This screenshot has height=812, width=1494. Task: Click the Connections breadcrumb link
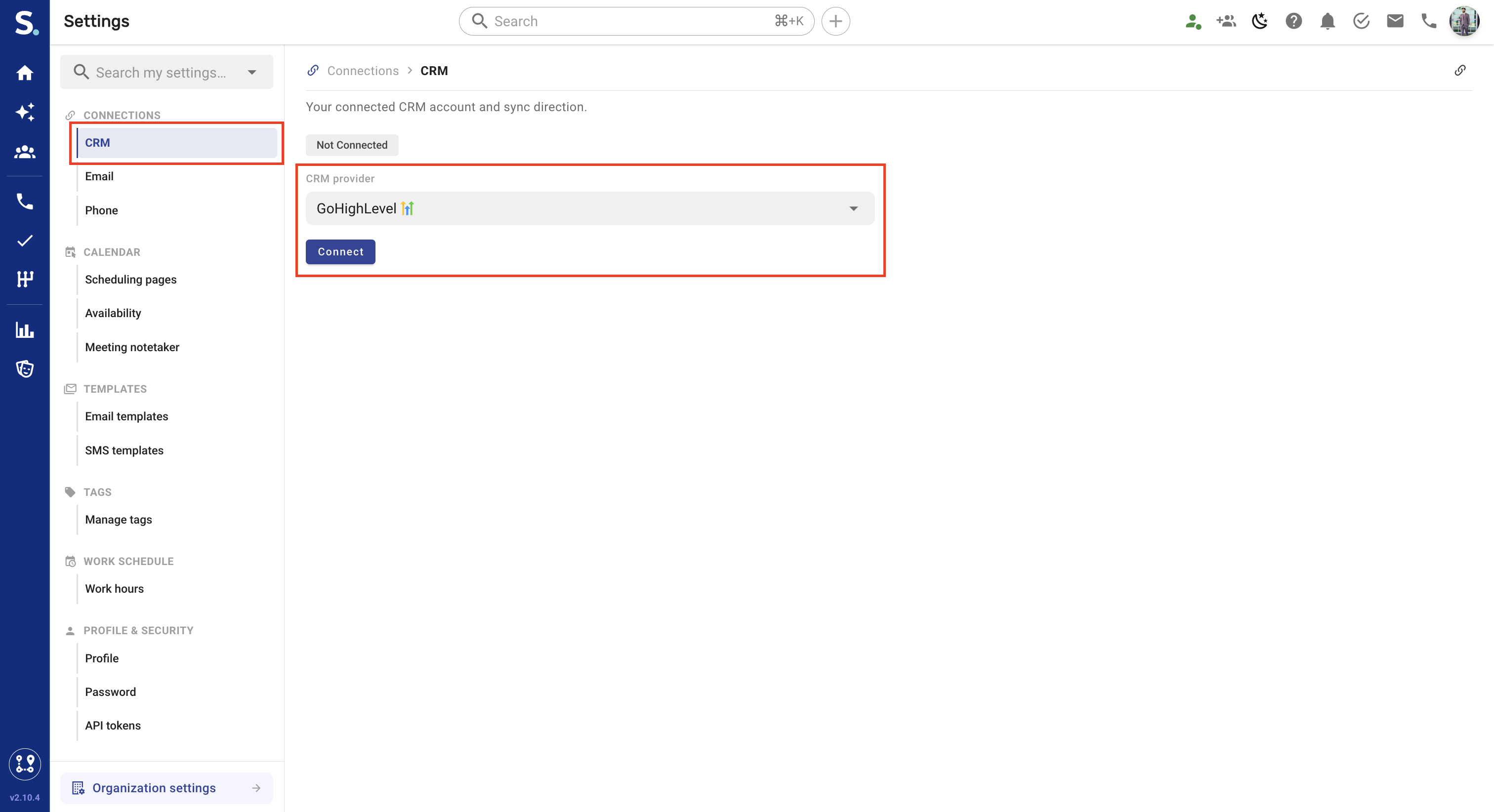click(363, 71)
